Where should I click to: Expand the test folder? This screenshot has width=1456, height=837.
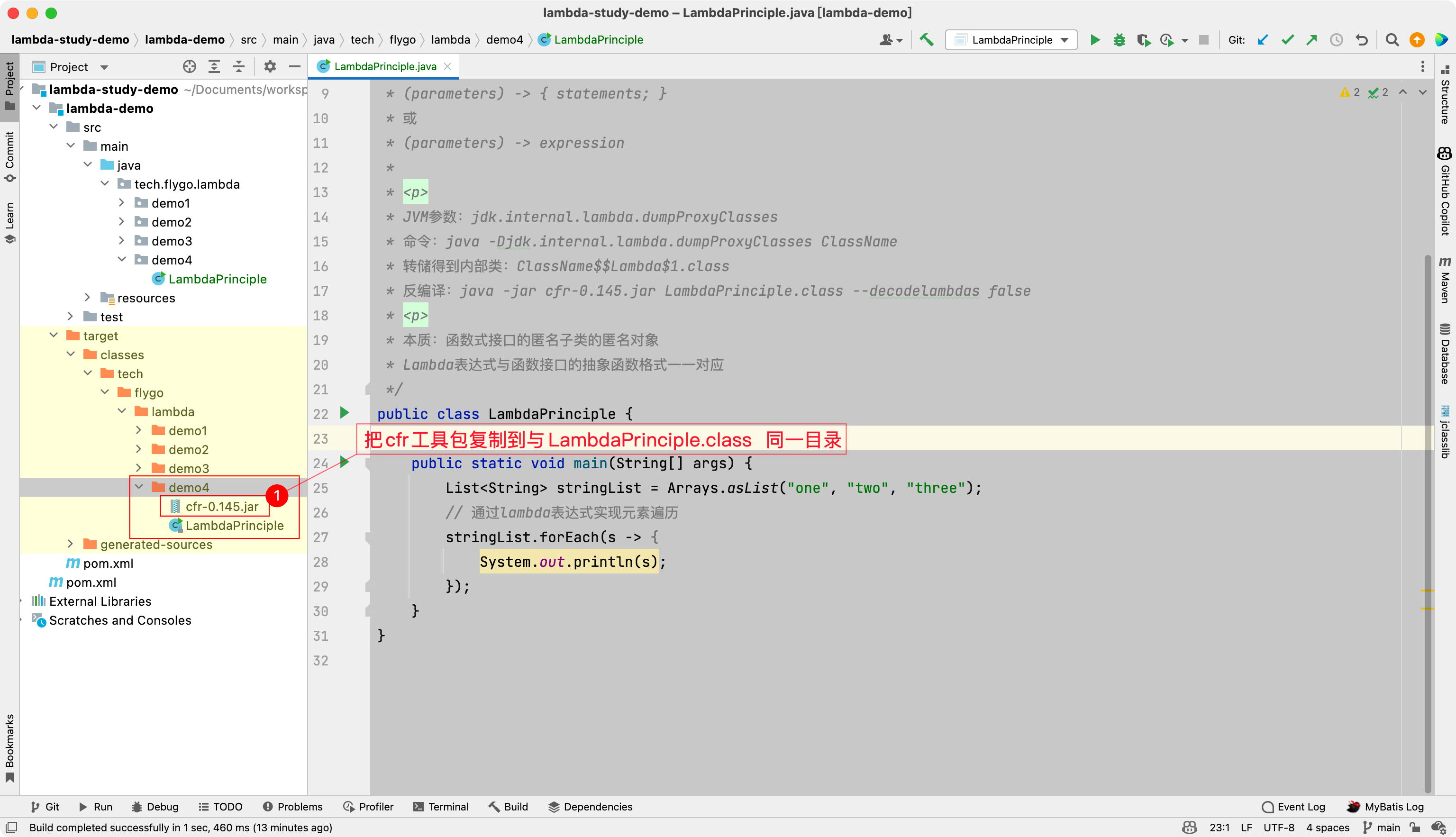70,316
